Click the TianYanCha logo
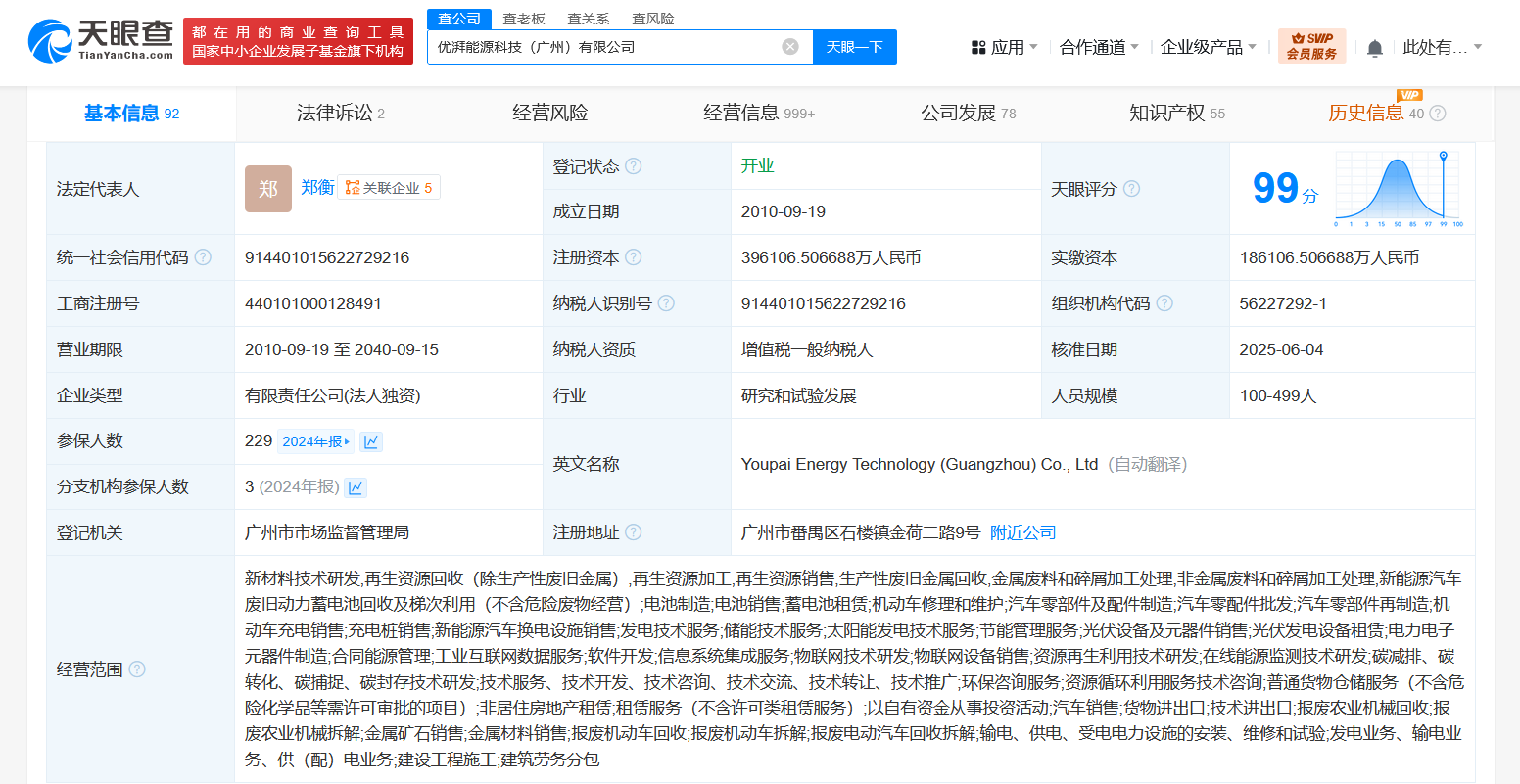The height and width of the screenshot is (784, 1520). pyautogui.click(x=101, y=40)
